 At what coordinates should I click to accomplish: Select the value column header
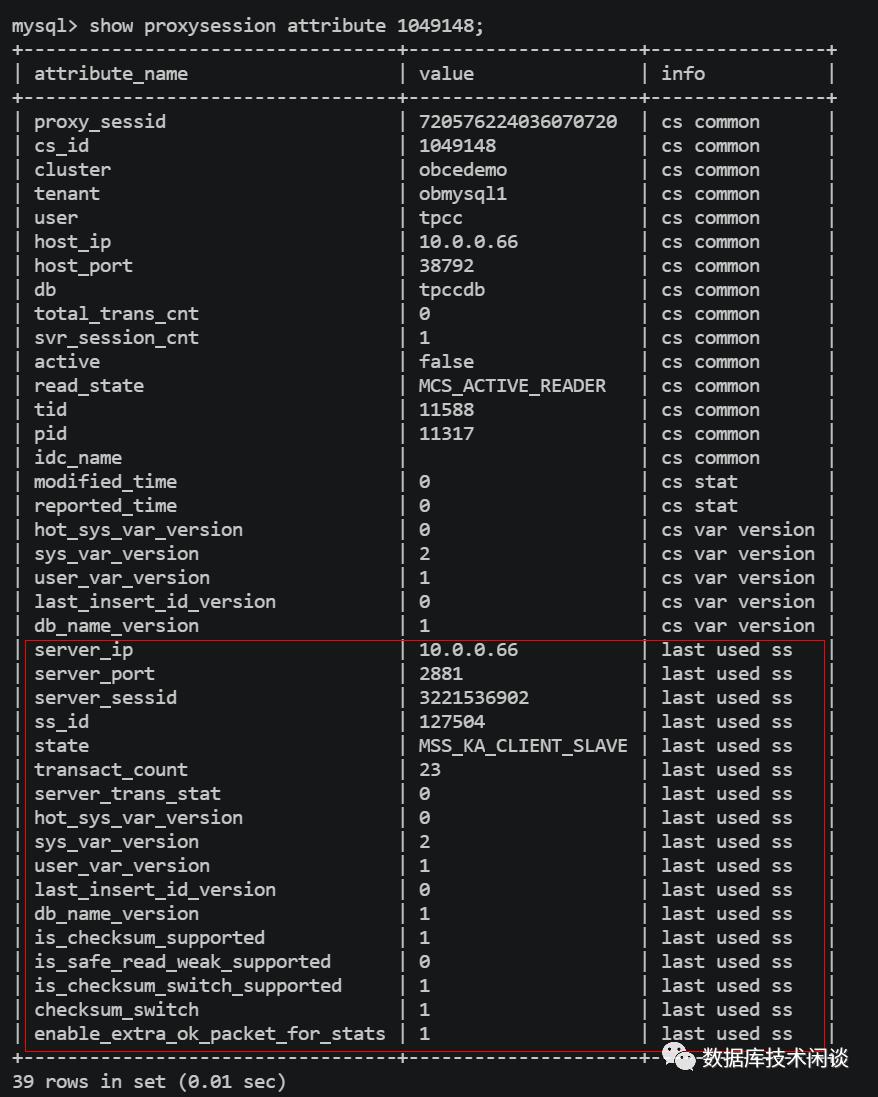coord(446,73)
